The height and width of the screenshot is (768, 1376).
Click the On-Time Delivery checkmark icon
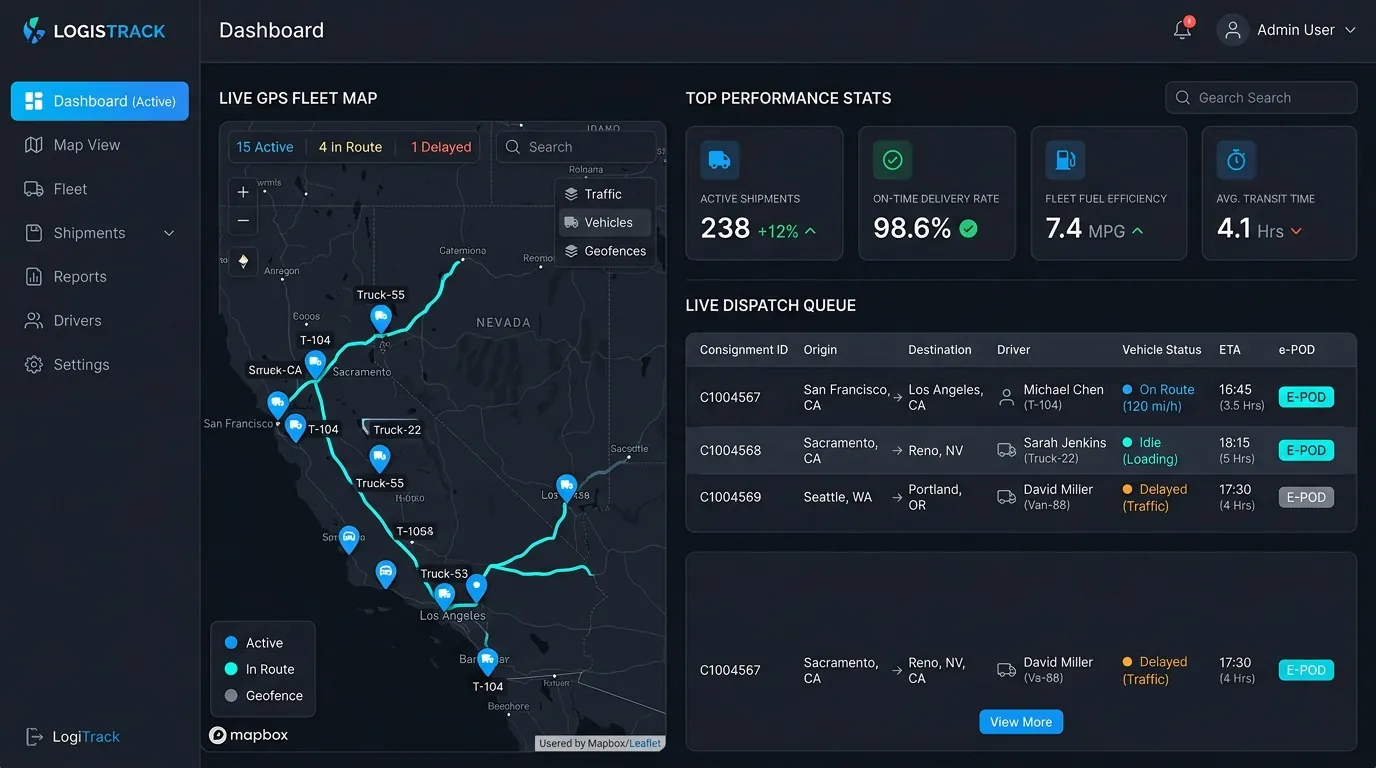coord(892,160)
